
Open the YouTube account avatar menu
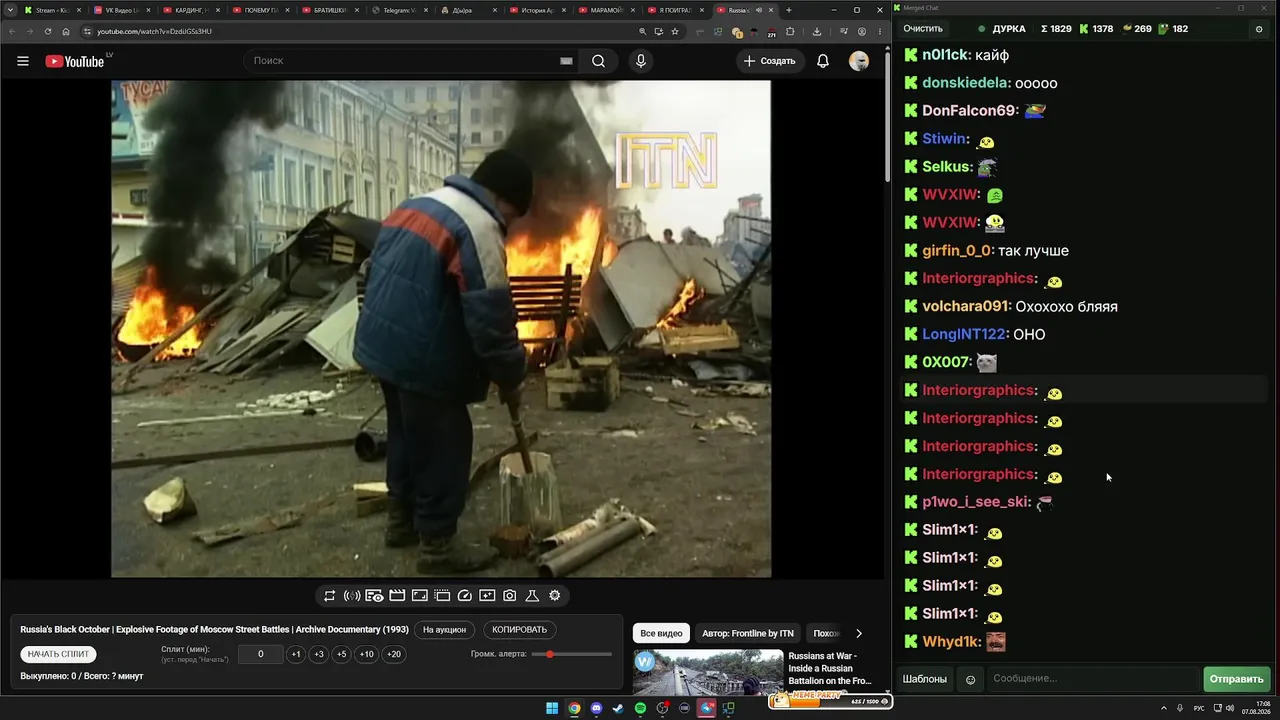coord(859,61)
